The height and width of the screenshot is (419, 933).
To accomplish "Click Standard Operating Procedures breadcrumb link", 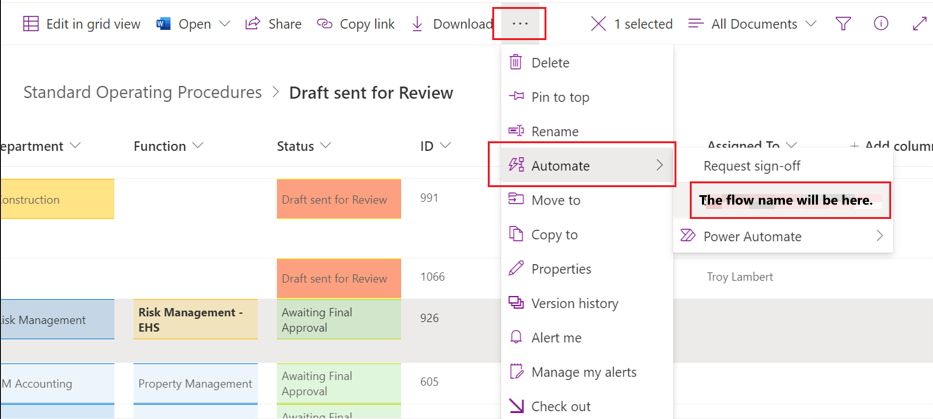I will click(x=142, y=93).
